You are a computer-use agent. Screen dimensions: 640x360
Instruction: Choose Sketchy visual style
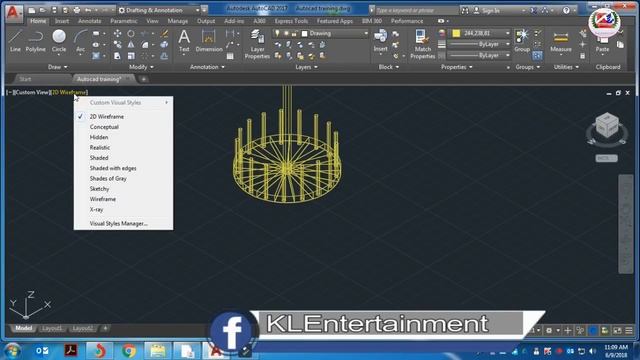click(x=99, y=189)
